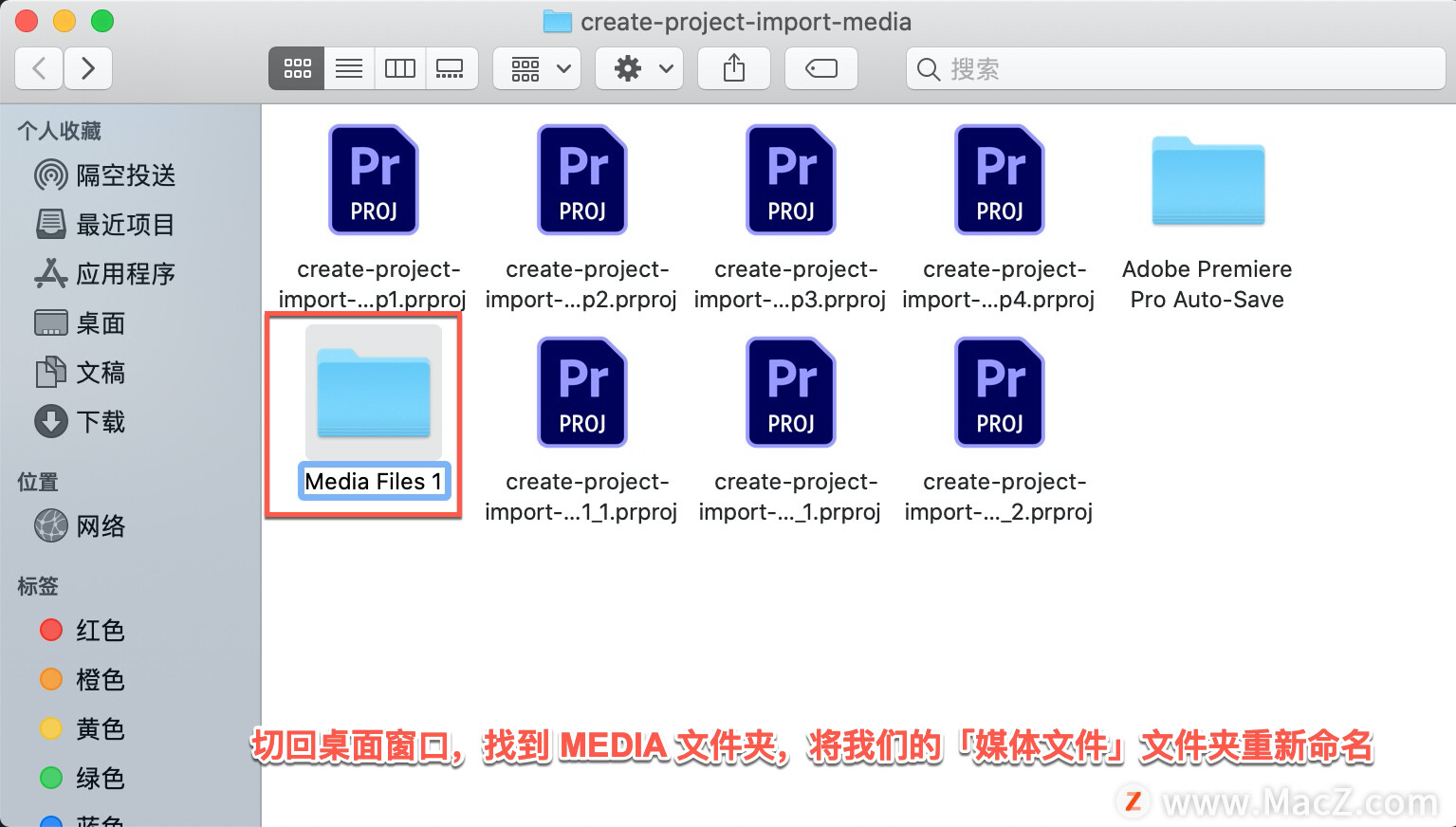Zoom the window with green button

point(102,20)
